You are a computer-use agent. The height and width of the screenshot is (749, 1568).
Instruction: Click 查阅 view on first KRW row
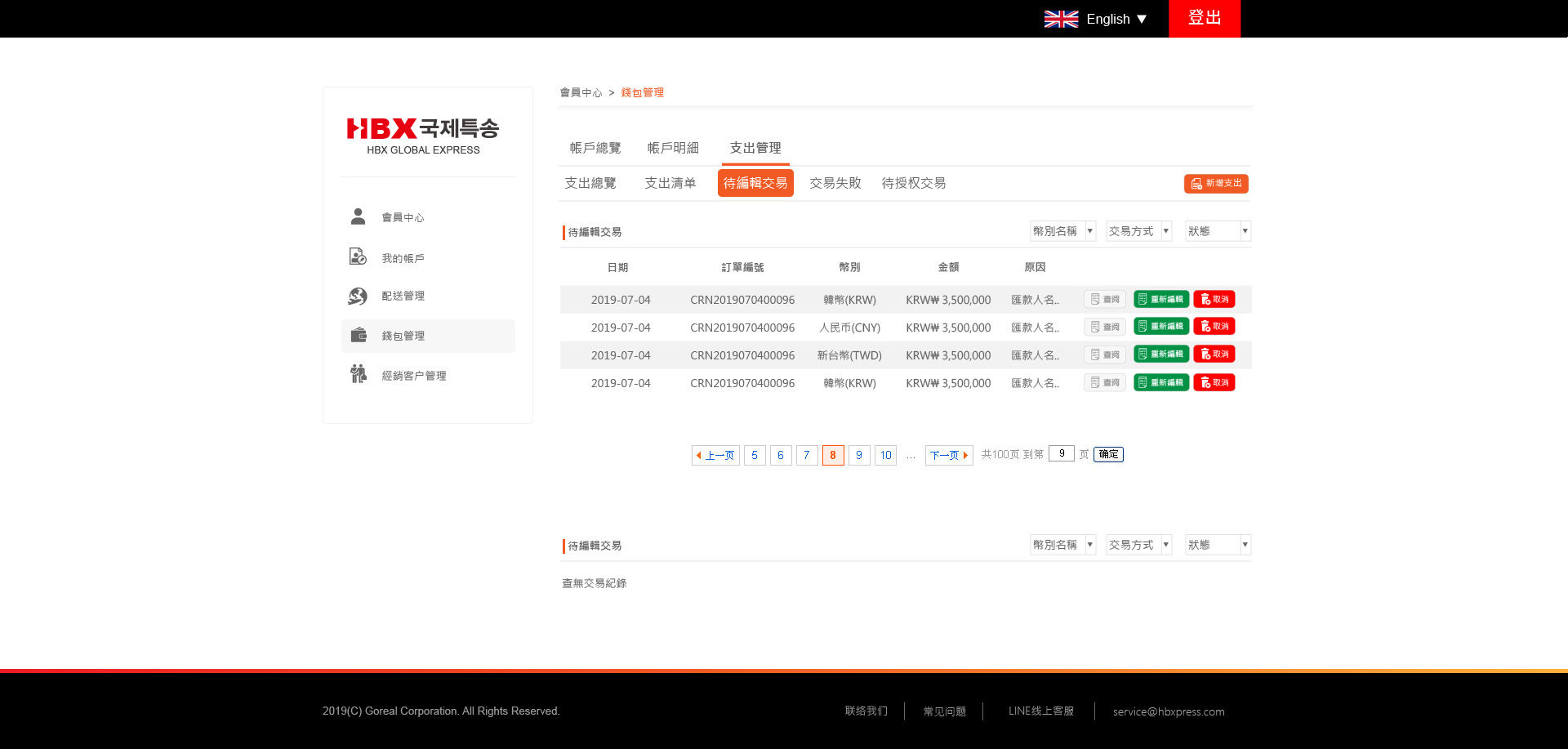pyautogui.click(x=1104, y=300)
